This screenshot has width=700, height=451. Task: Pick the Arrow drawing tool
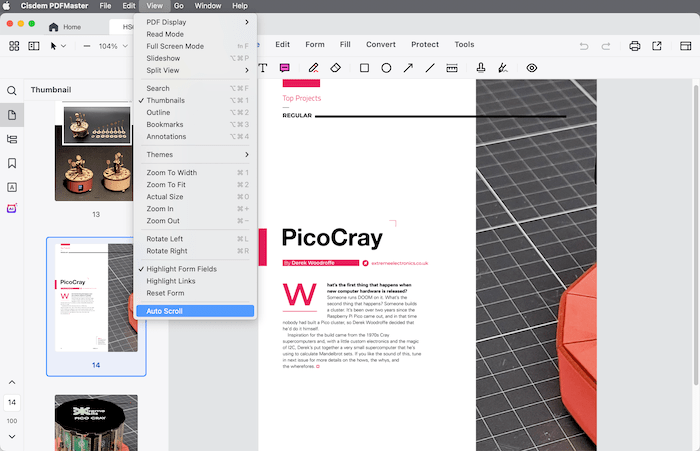tap(408, 68)
